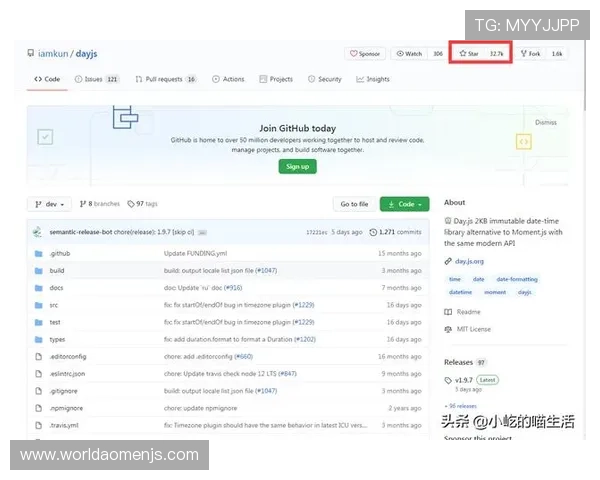Expand the commit message ellipsis button

click(202, 232)
